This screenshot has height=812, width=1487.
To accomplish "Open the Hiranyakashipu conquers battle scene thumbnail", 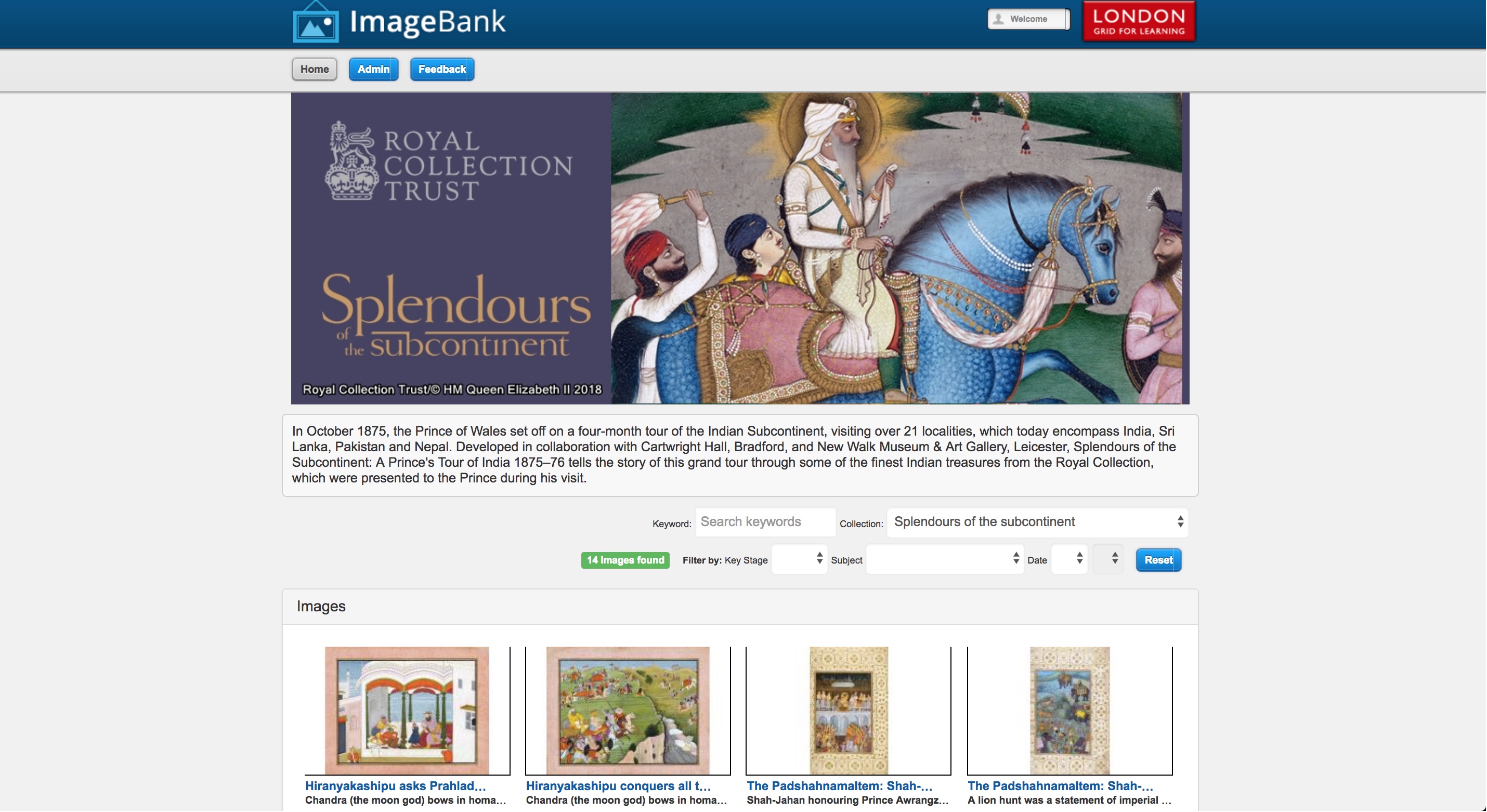I will point(628,710).
